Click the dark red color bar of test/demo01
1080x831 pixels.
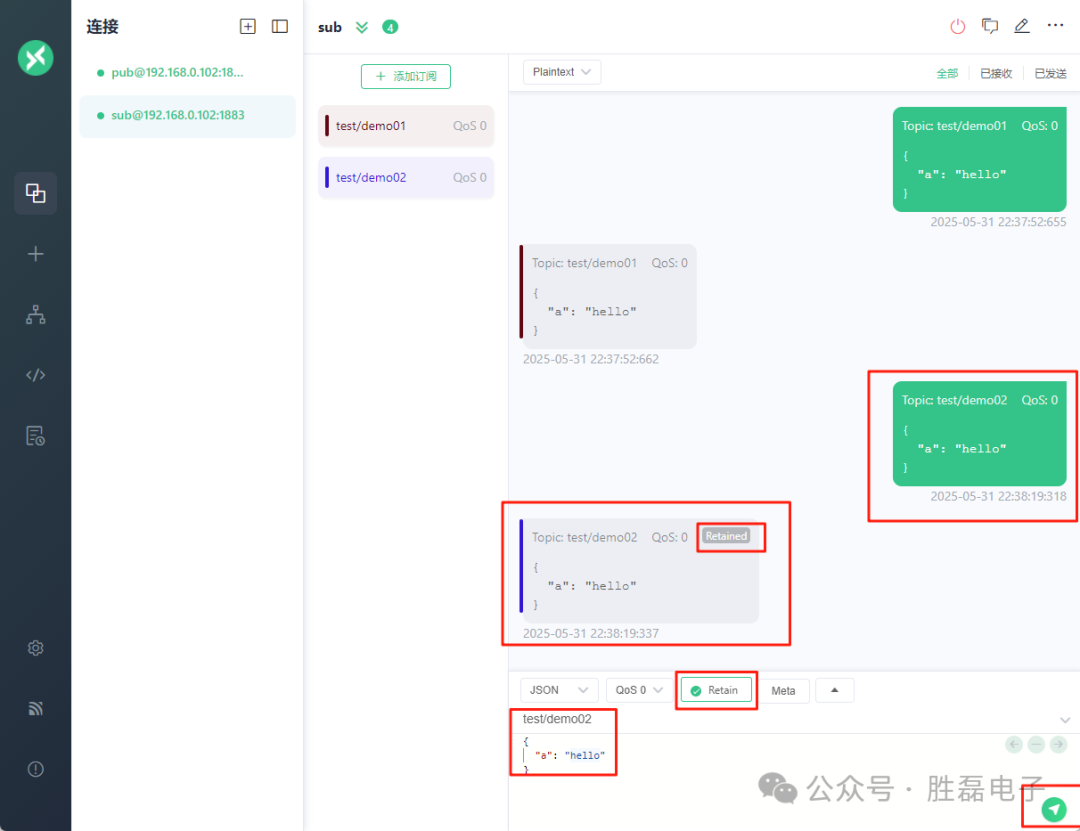coord(326,125)
